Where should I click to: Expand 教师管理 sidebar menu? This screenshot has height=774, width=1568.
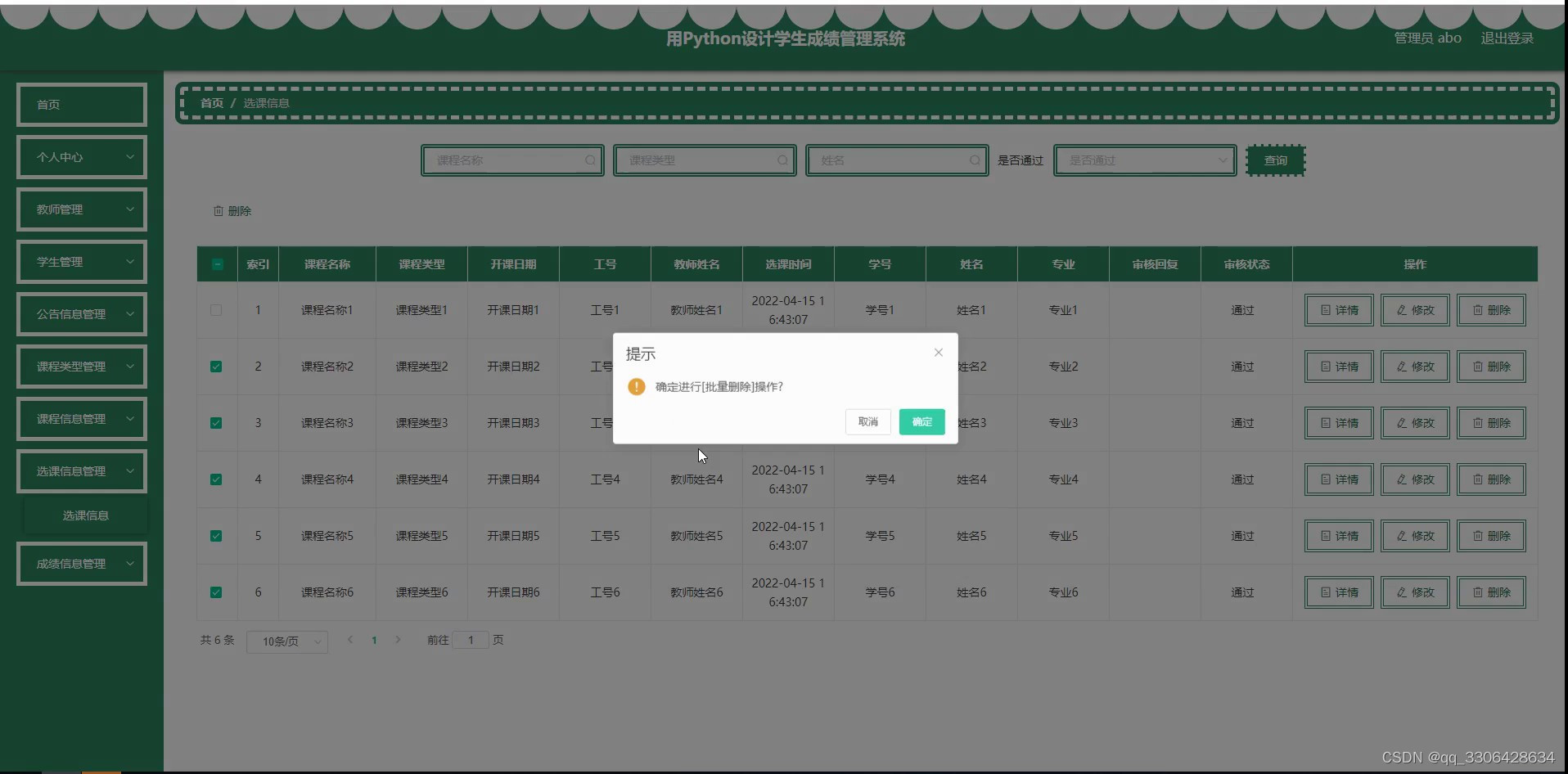[x=82, y=209]
